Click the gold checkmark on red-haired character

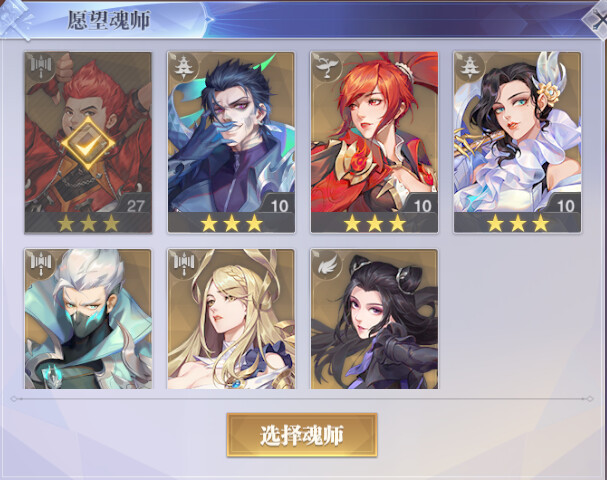[x=88, y=144]
